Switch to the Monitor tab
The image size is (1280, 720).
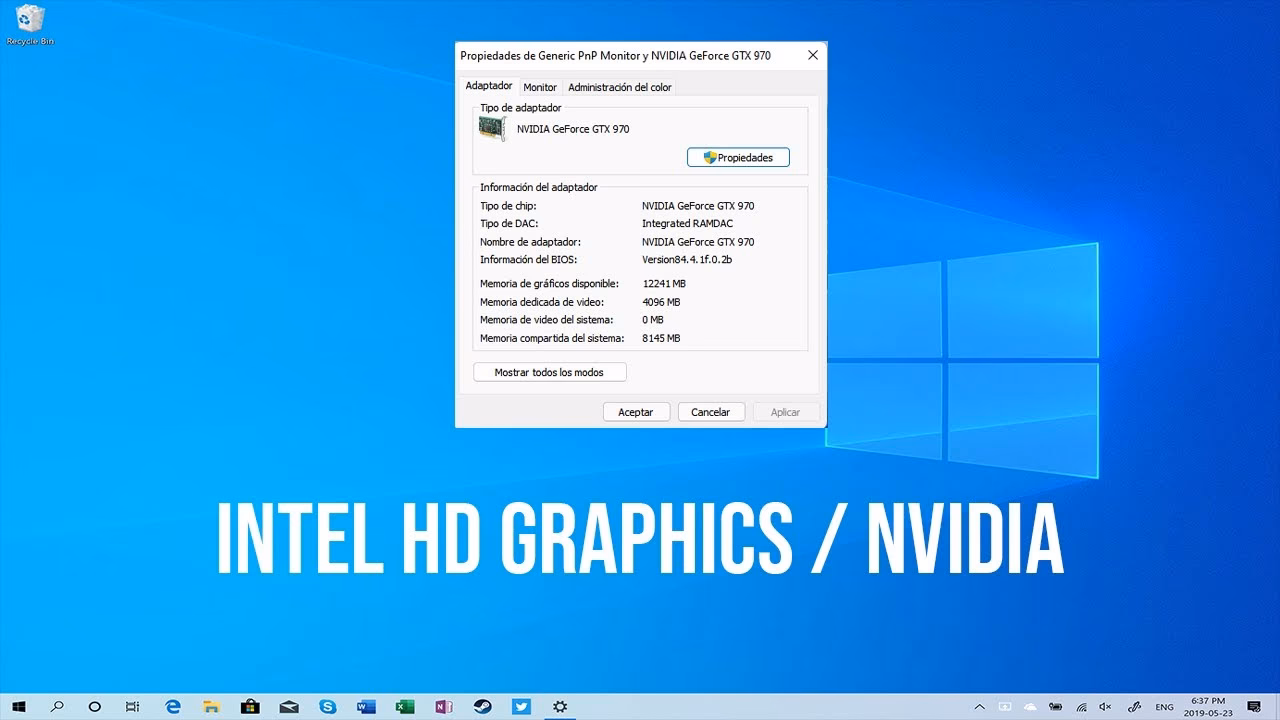(x=540, y=87)
